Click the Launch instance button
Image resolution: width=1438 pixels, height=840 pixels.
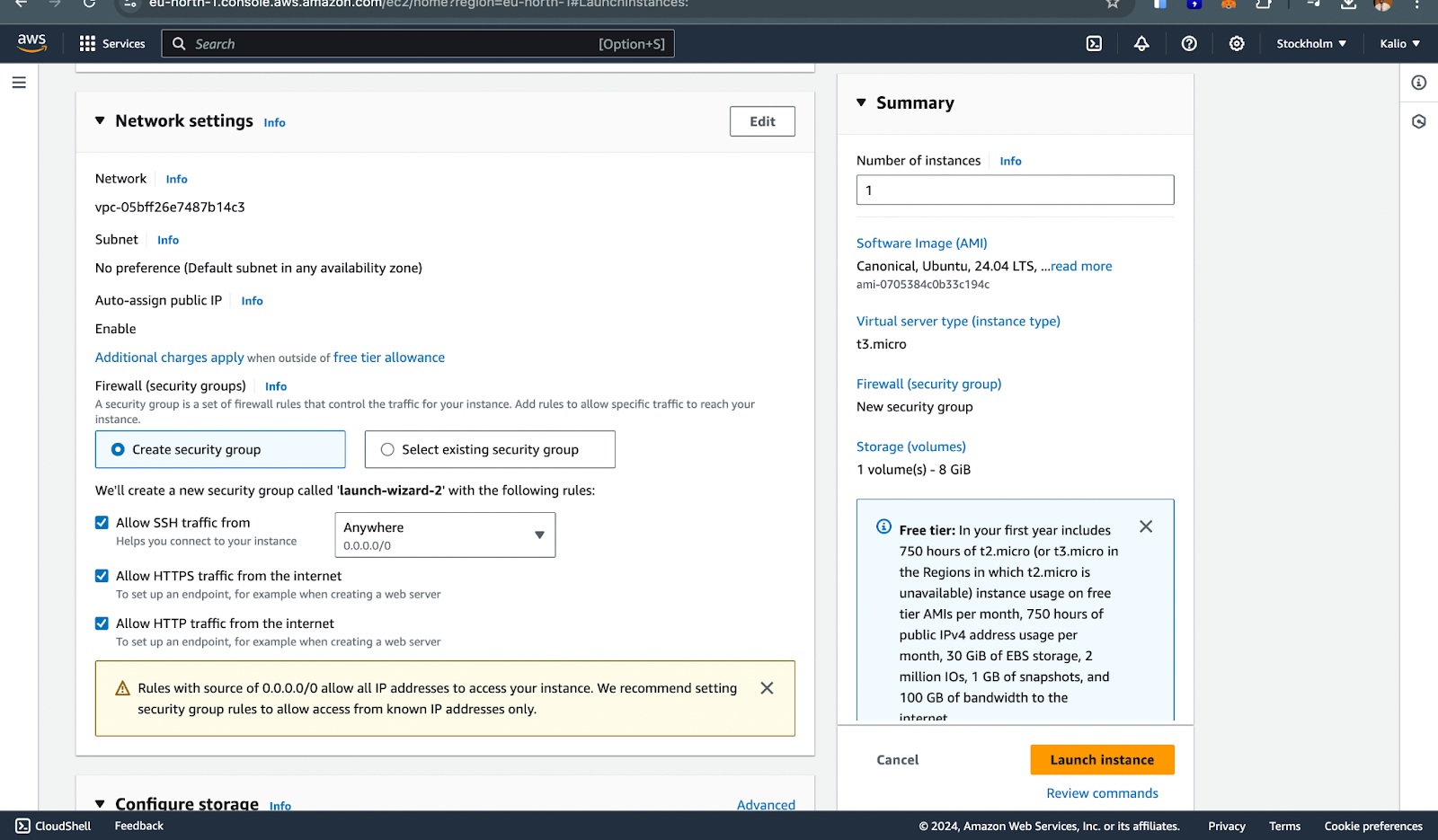point(1102,760)
